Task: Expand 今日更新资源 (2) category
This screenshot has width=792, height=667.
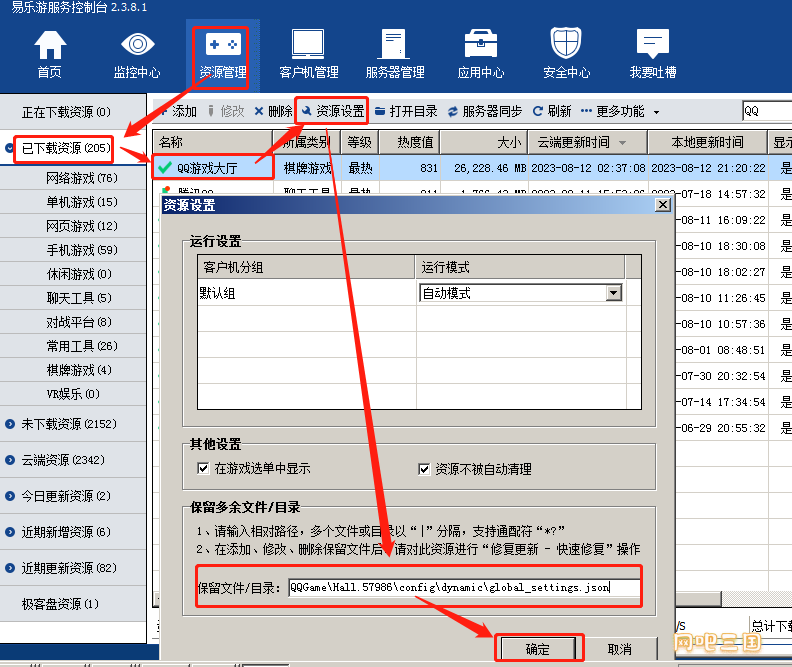Action: pyautogui.click(x=9, y=496)
